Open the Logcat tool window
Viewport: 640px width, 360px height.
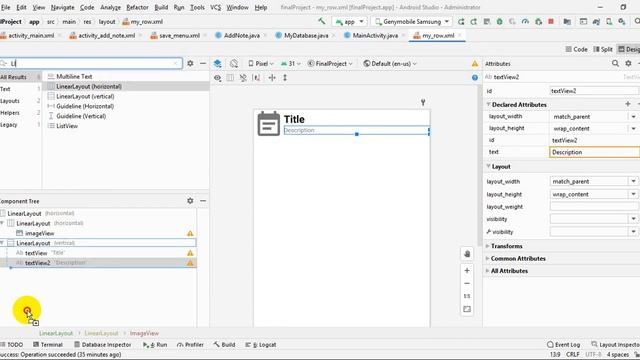tap(260, 344)
